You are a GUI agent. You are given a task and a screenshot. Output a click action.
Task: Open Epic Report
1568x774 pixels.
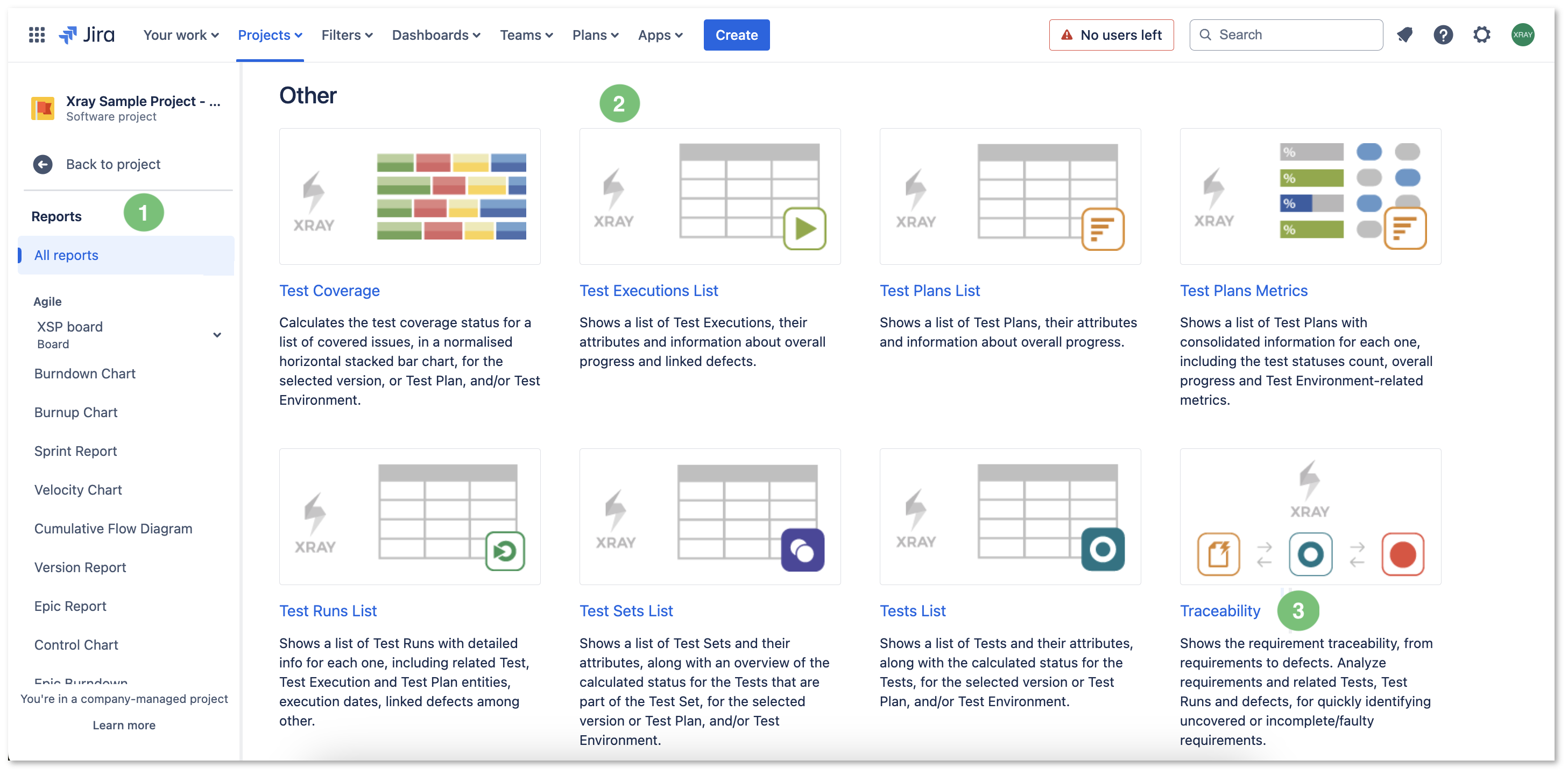click(x=70, y=607)
